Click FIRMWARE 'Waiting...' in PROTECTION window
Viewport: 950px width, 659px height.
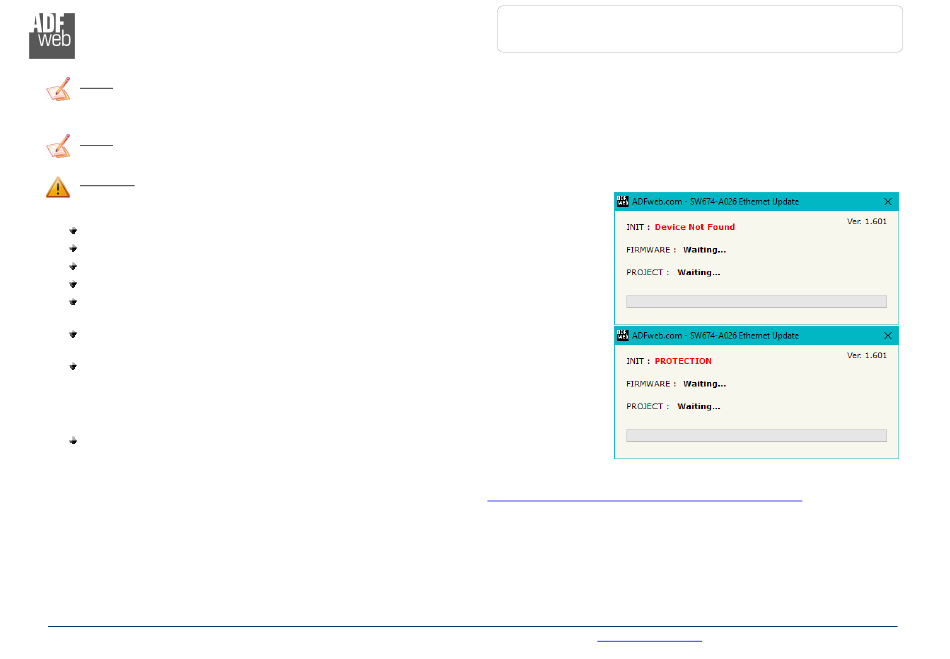704,384
